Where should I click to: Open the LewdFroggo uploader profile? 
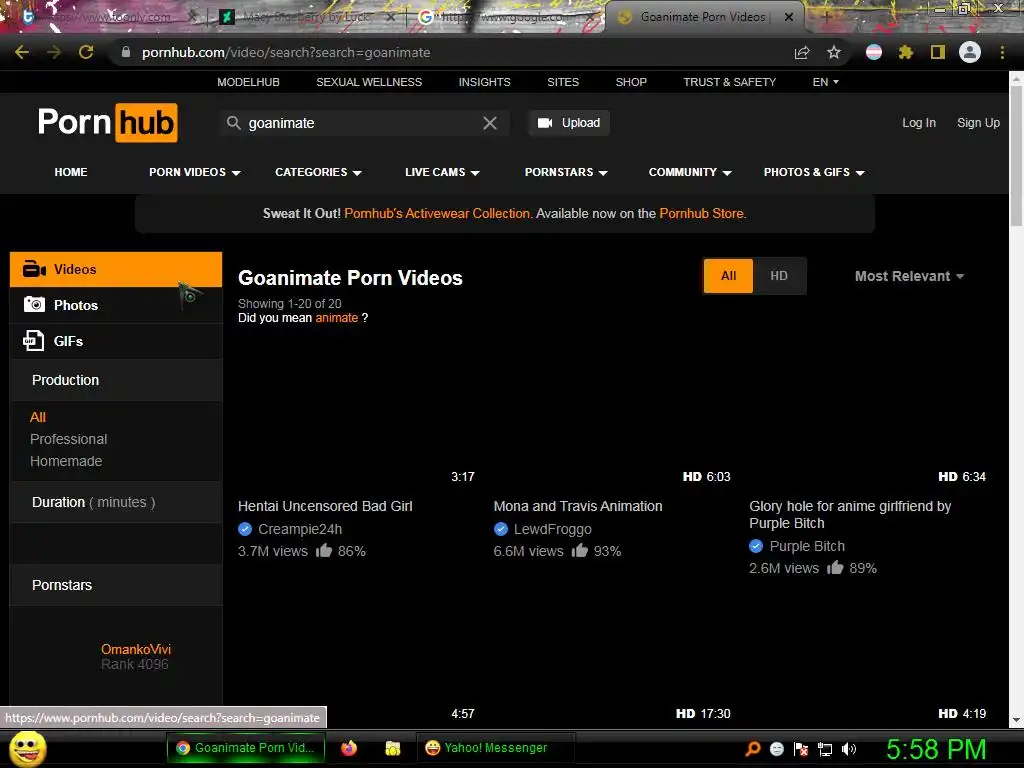coord(552,529)
